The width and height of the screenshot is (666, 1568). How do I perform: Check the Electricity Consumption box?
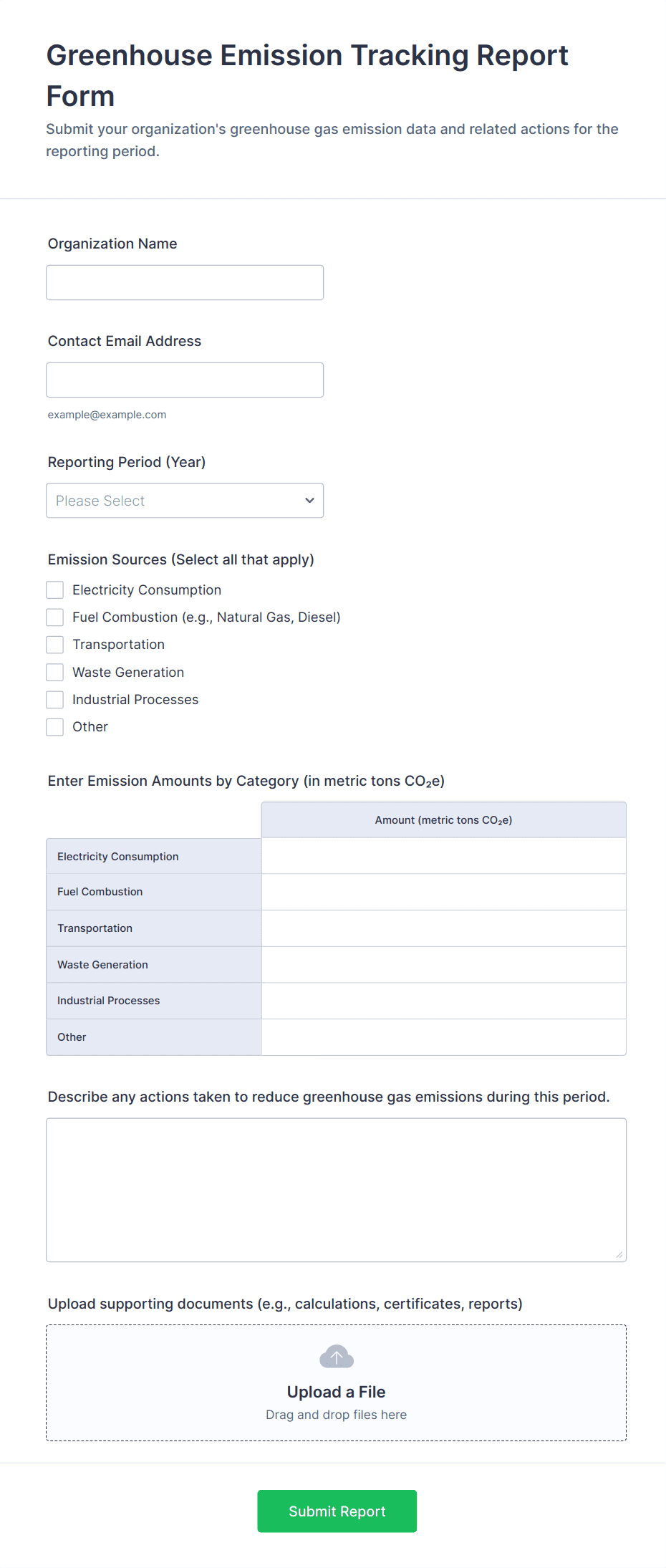(x=54, y=590)
